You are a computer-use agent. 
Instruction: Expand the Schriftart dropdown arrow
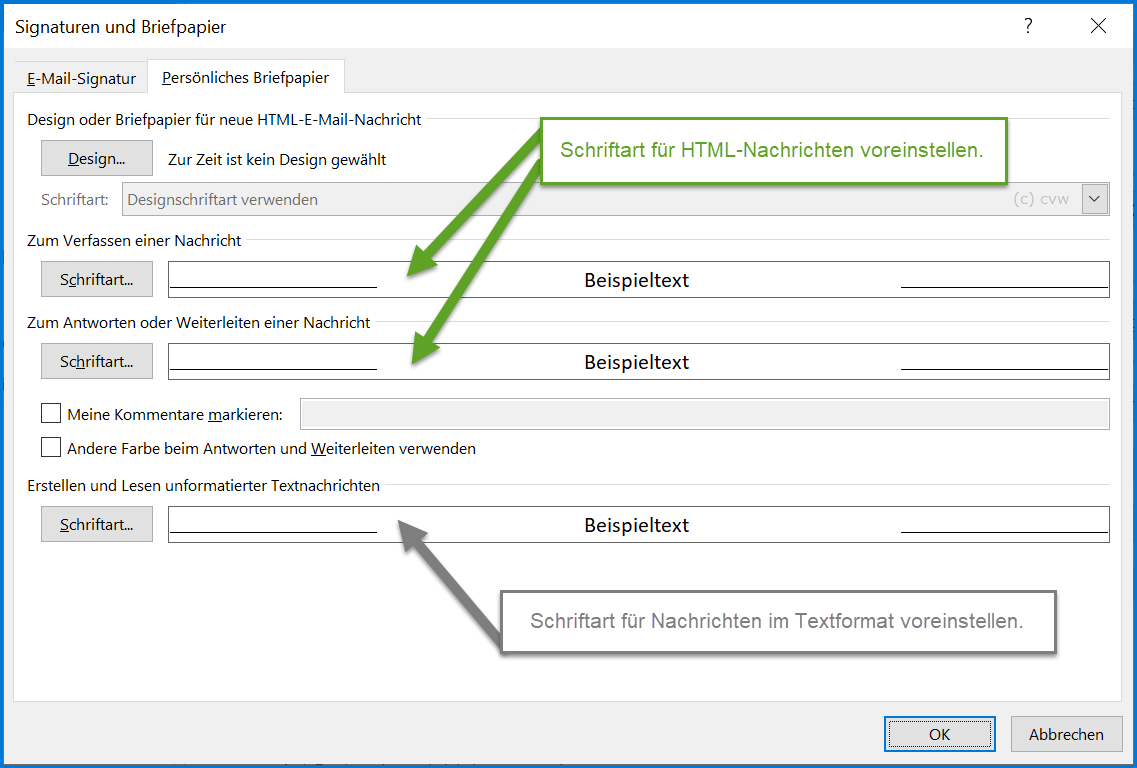(1095, 199)
